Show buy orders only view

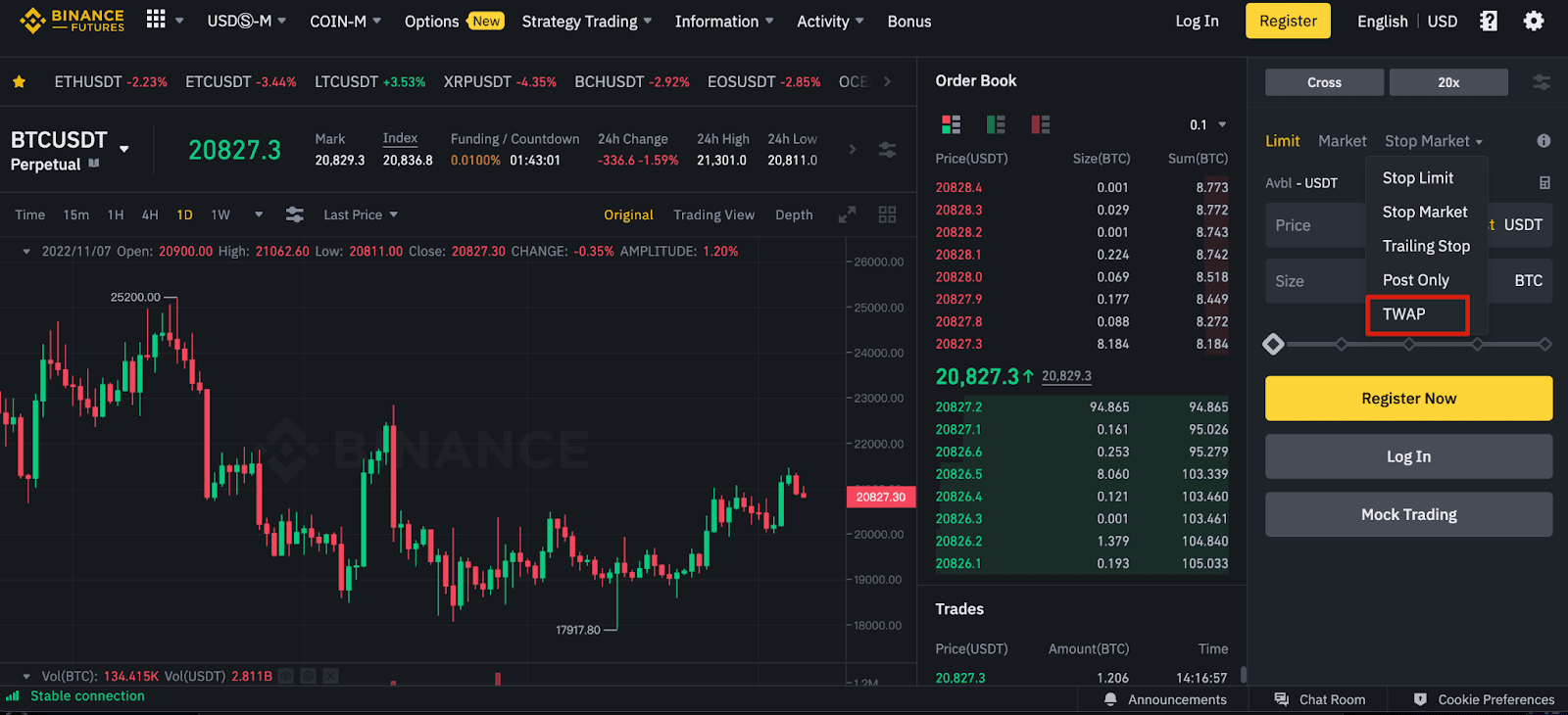(x=996, y=124)
